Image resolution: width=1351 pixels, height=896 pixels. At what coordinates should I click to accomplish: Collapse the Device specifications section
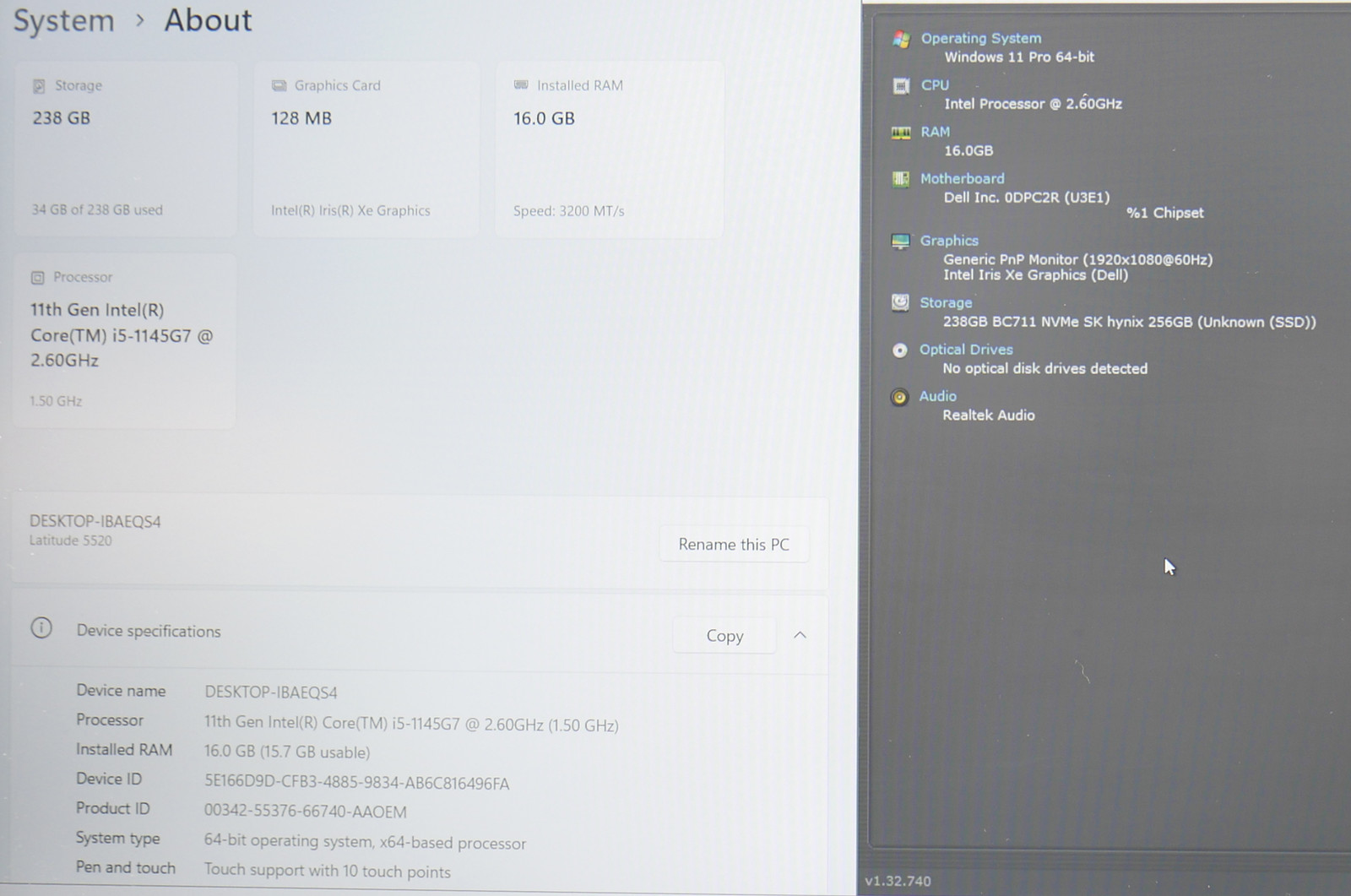point(800,635)
